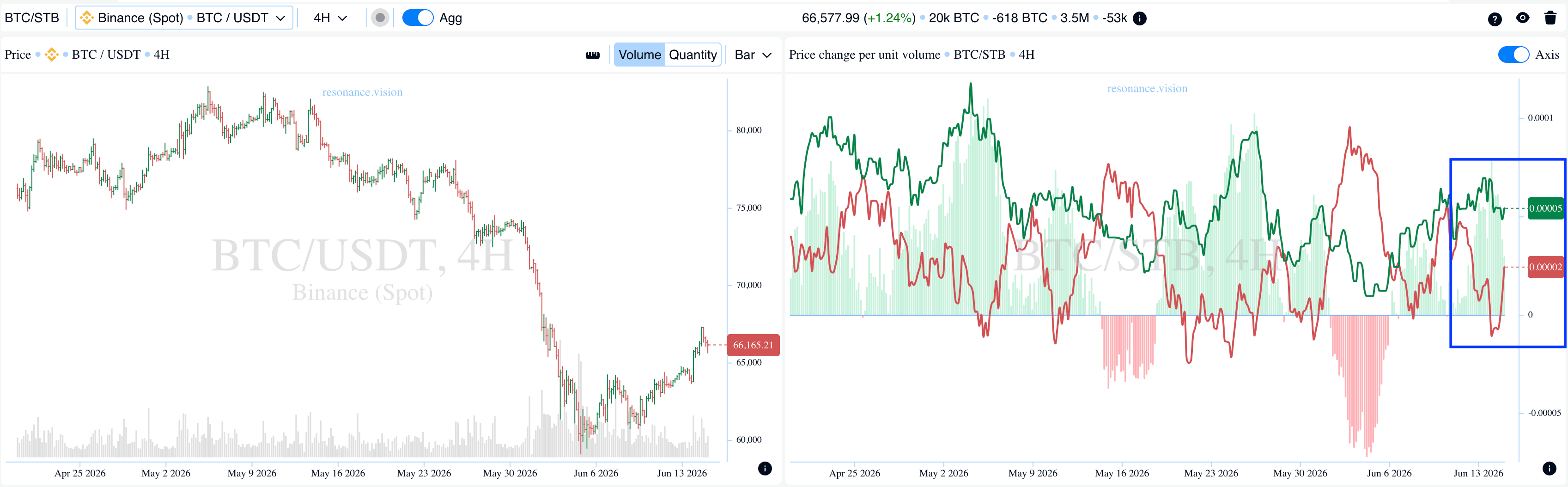This screenshot has height=487, width=1568.
Task: Click resonance.vision link on price chart
Action: coord(362,92)
